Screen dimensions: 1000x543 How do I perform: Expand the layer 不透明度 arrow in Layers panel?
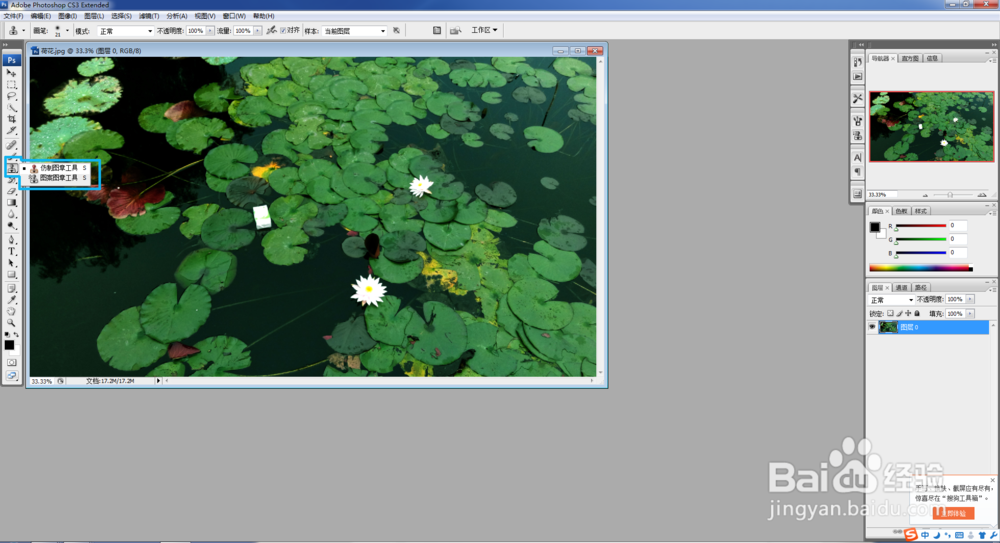pyautogui.click(x=970, y=299)
